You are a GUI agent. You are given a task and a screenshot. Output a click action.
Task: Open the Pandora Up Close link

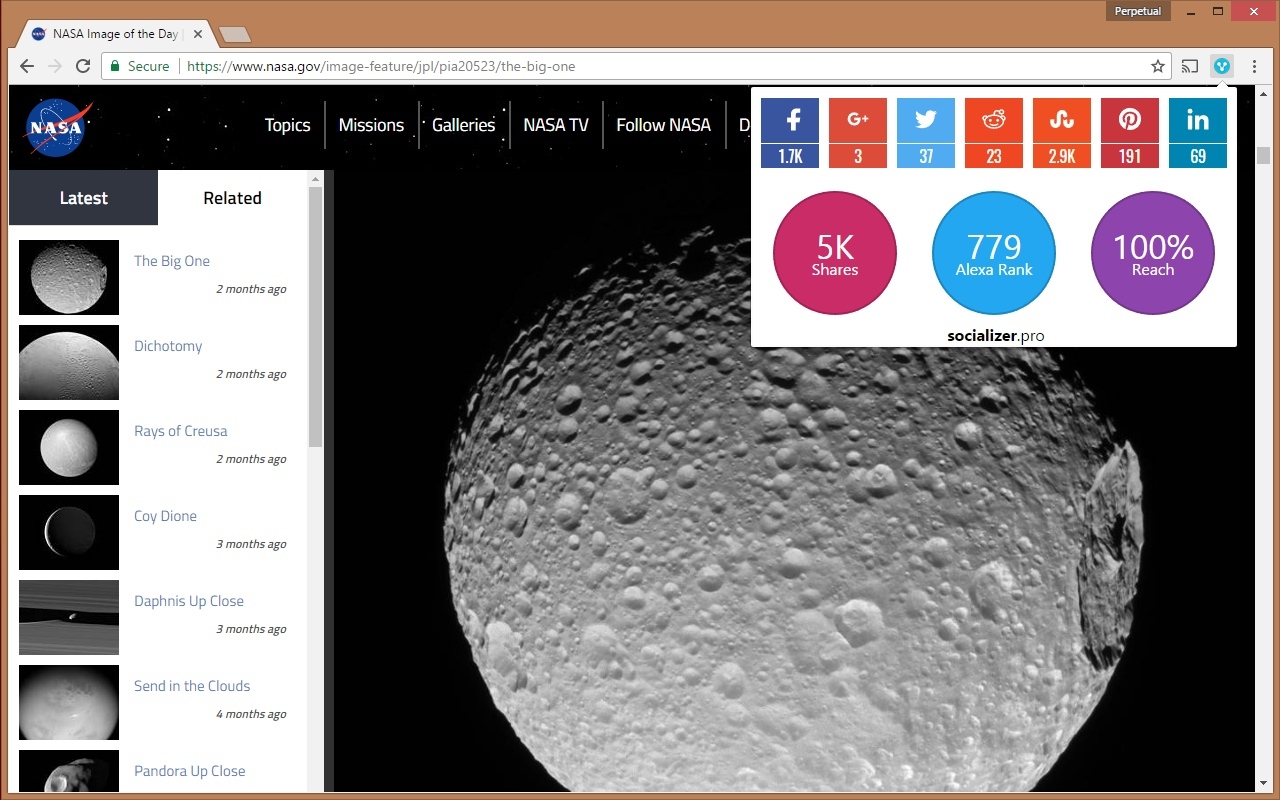coord(190,771)
